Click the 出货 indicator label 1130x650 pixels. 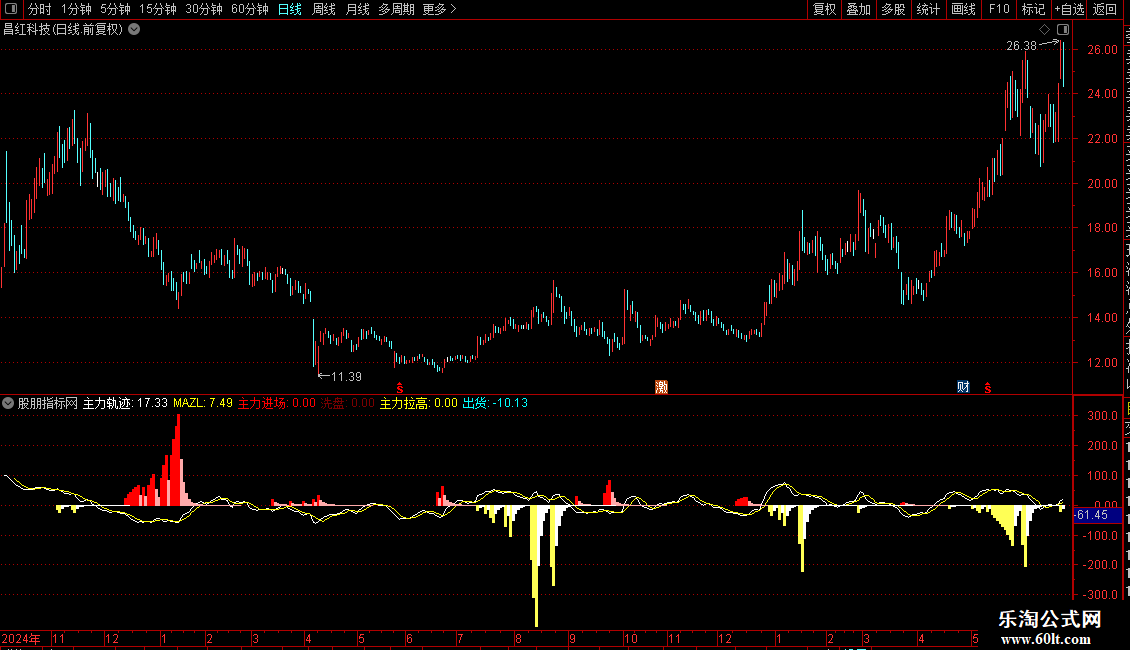pos(495,403)
